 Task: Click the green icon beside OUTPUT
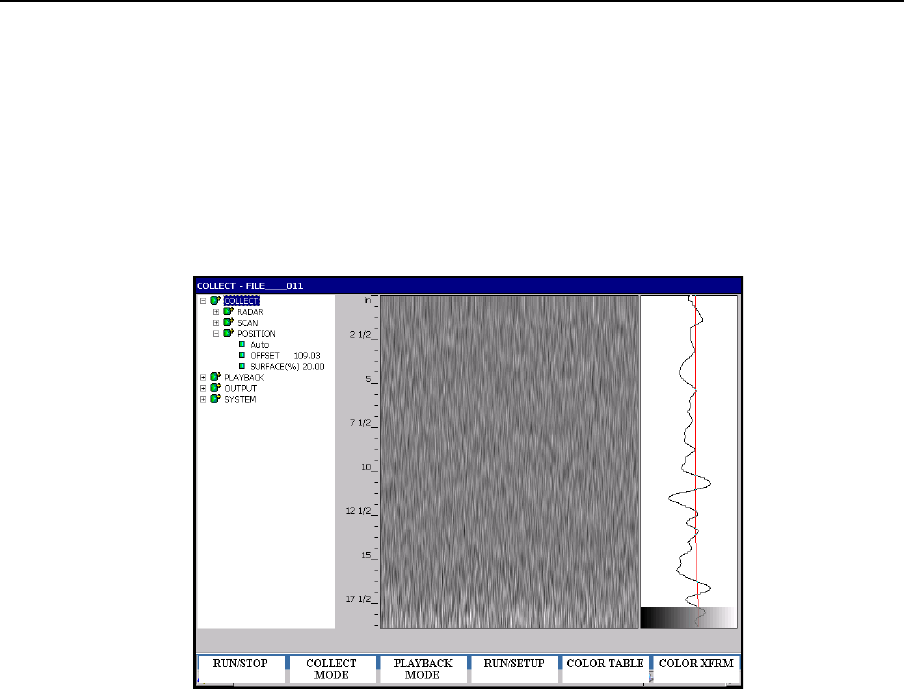(x=215, y=388)
